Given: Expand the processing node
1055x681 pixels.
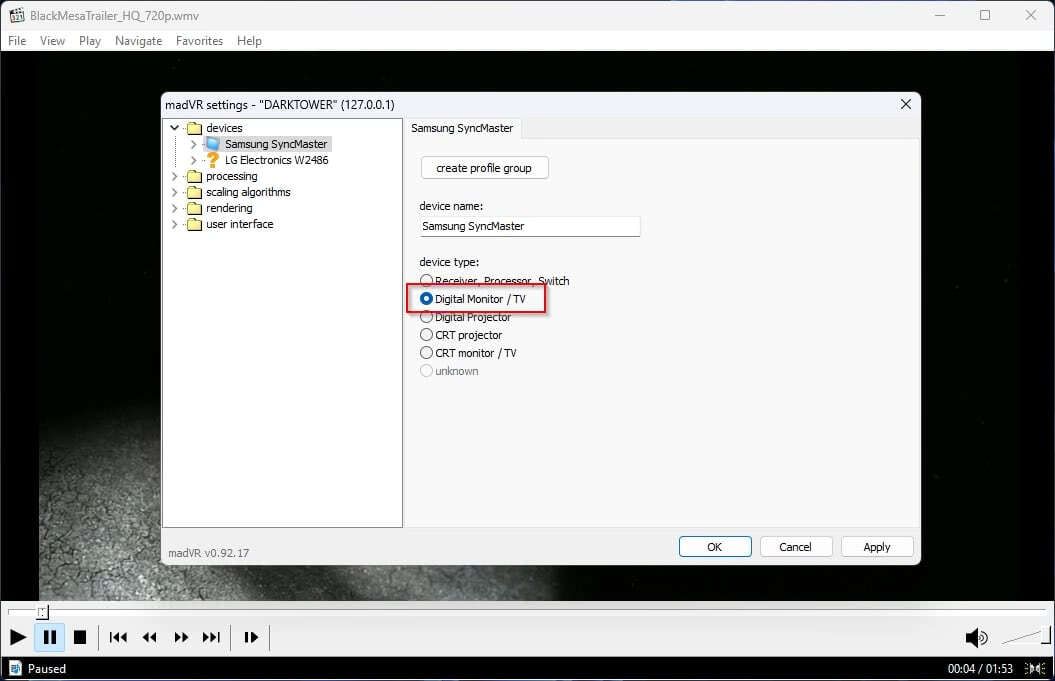Looking at the screenshot, I should 175,176.
